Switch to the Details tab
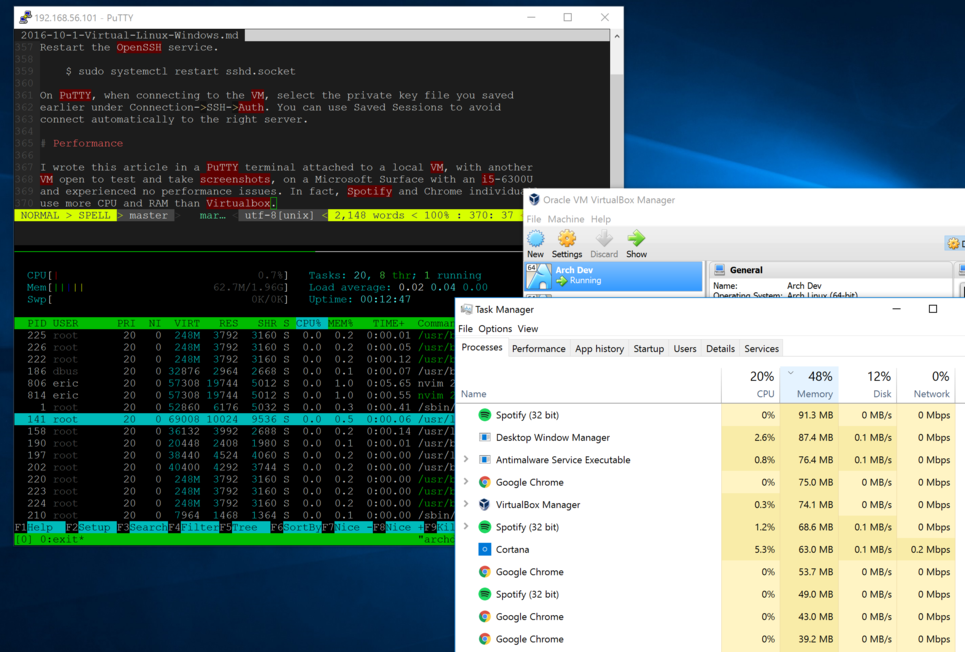This screenshot has width=965, height=652. (720, 348)
